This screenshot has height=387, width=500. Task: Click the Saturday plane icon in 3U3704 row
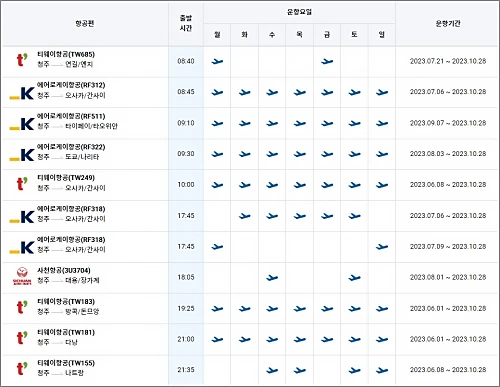tap(354, 278)
